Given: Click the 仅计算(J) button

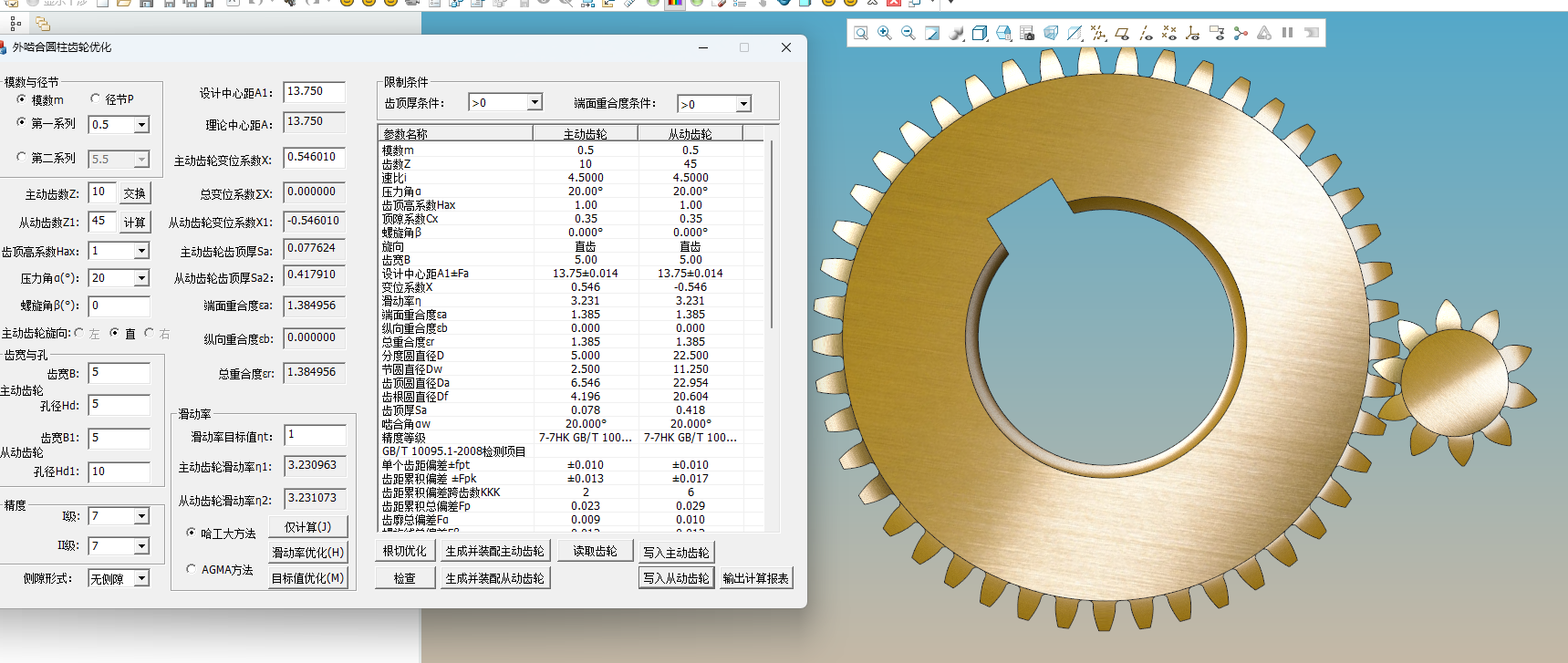Looking at the screenshot, I should [308, 527].
